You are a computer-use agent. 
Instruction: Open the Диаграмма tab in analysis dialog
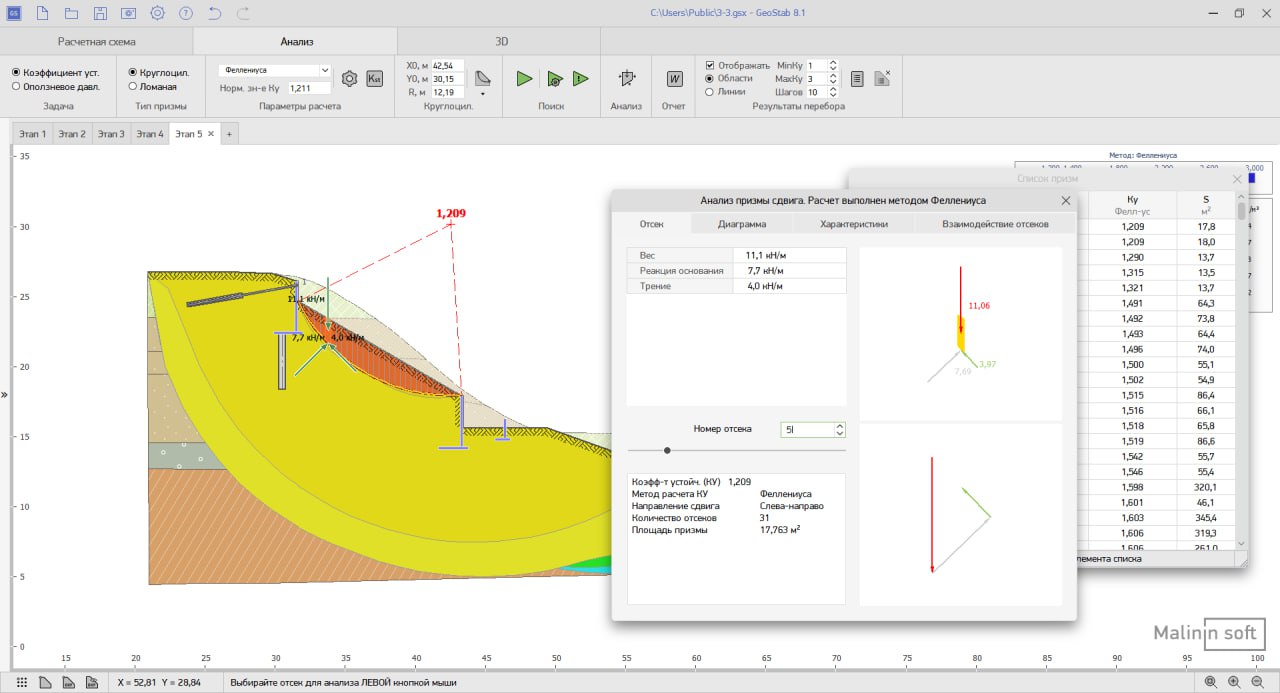(x=742, y=224)
